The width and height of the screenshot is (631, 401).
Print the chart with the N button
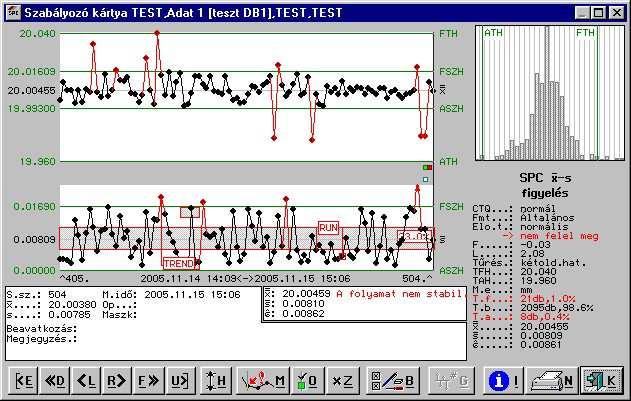(552, 380)
